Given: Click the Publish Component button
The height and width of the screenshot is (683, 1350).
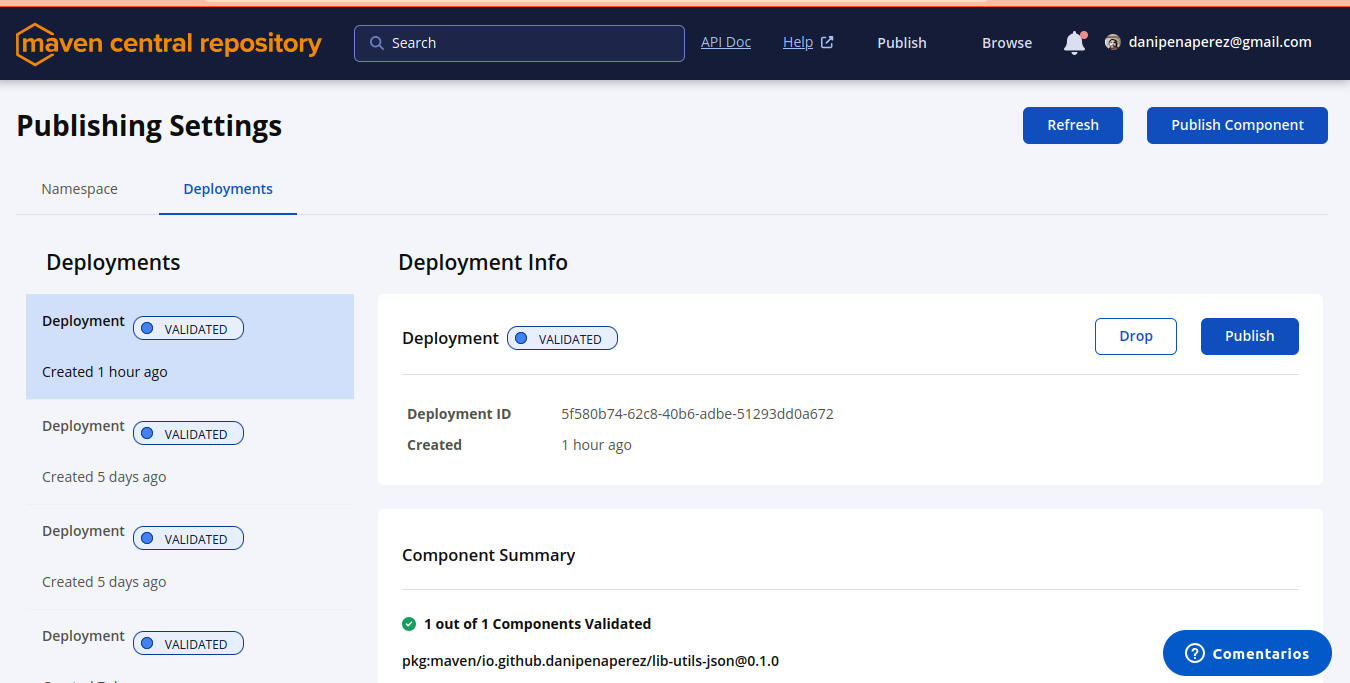Looking at the screenshot, I should click(x=1237, y=125).
